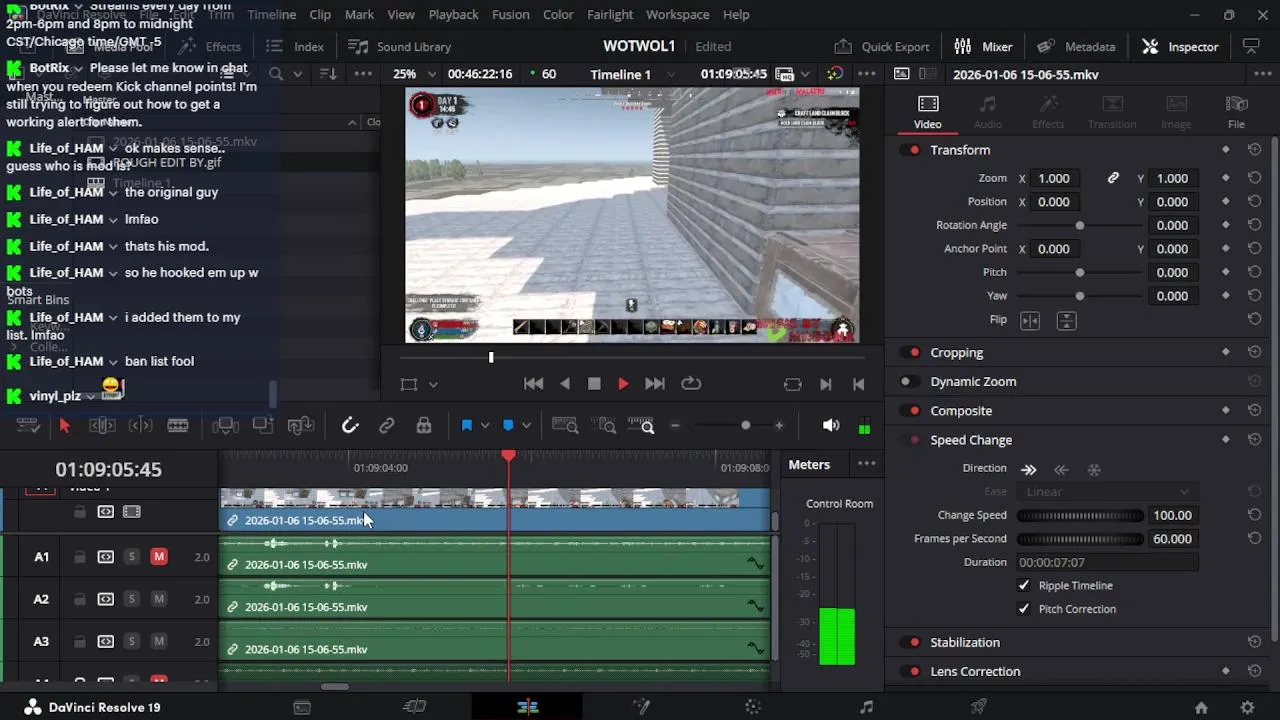Click the timeline zoom-out minus icon
This screenshot has height=720, width=1280.
point(675,426)
